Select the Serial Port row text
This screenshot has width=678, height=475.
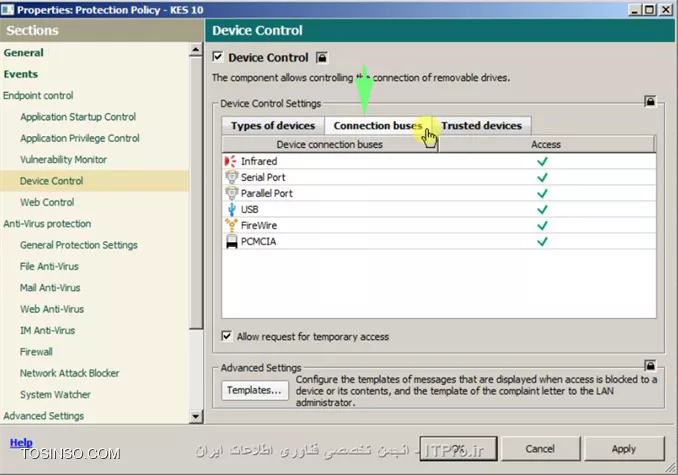pos(263,177)
